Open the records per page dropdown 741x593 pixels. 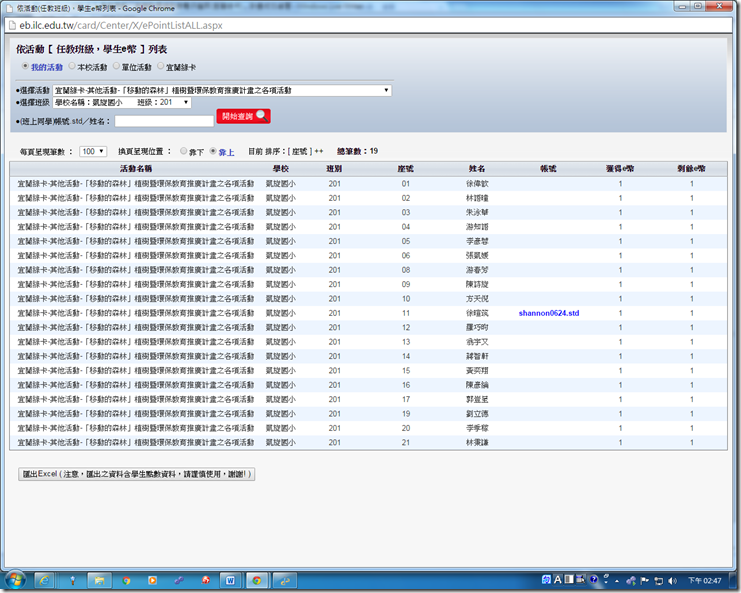point(93,152)
